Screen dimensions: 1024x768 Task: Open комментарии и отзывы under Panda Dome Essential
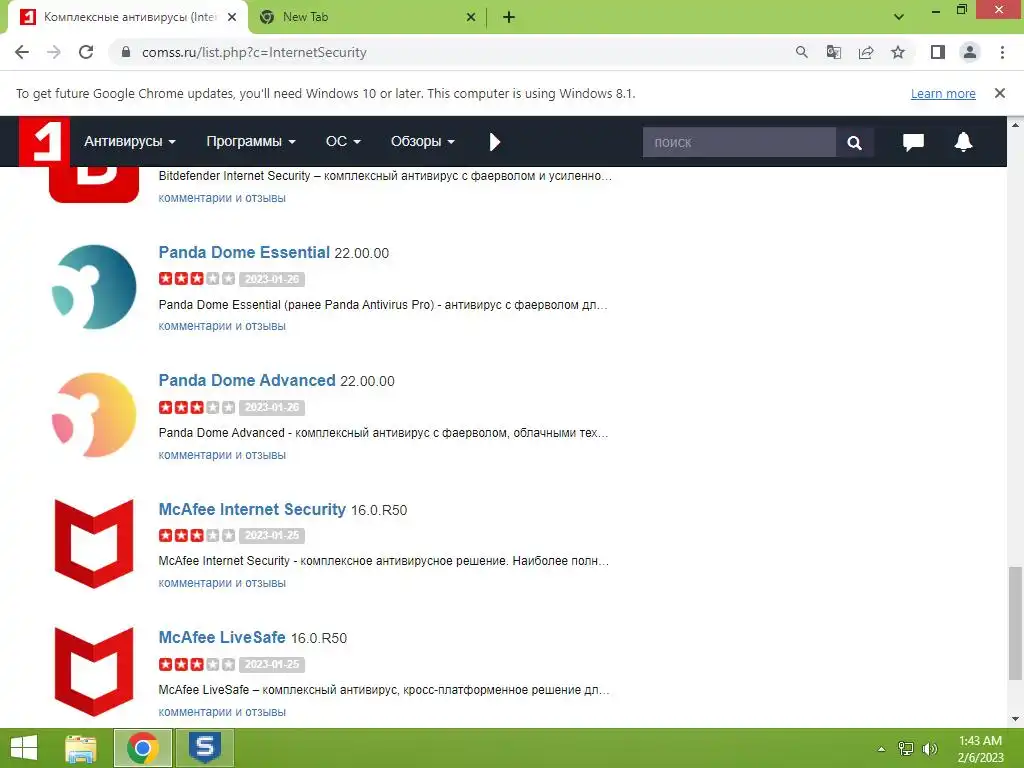[x=222, y=326]
